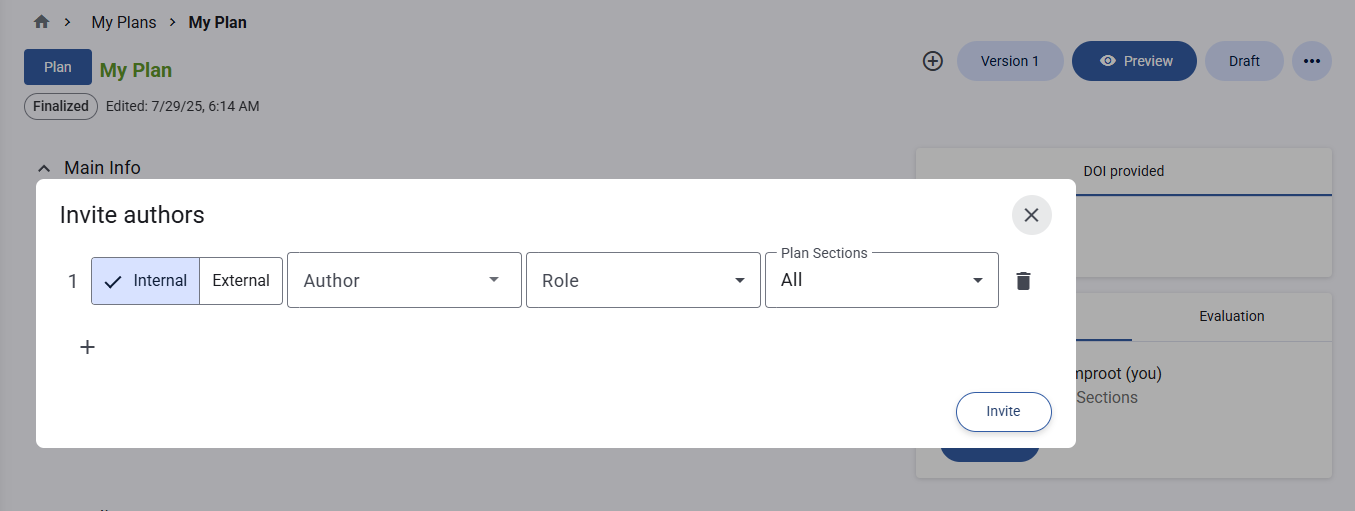Viewport: 1355px width, 511px height.
Task: Open the DOI provided tab
Action: 1123,171
